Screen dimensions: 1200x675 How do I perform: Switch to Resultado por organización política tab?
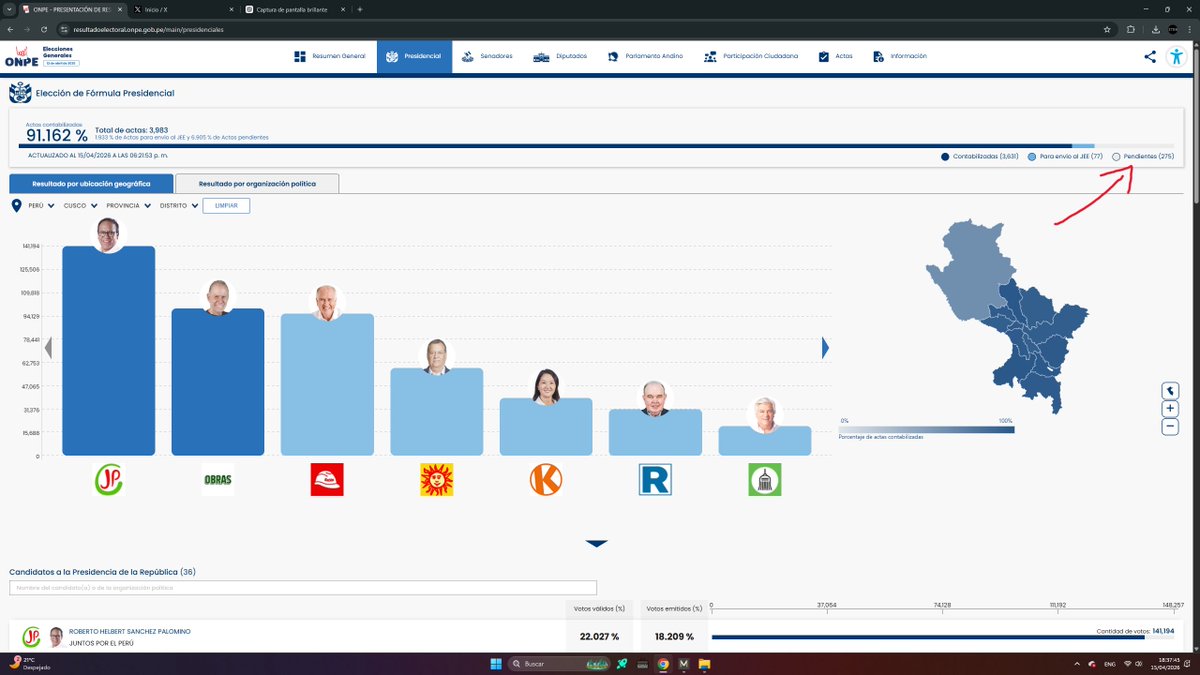257,184
